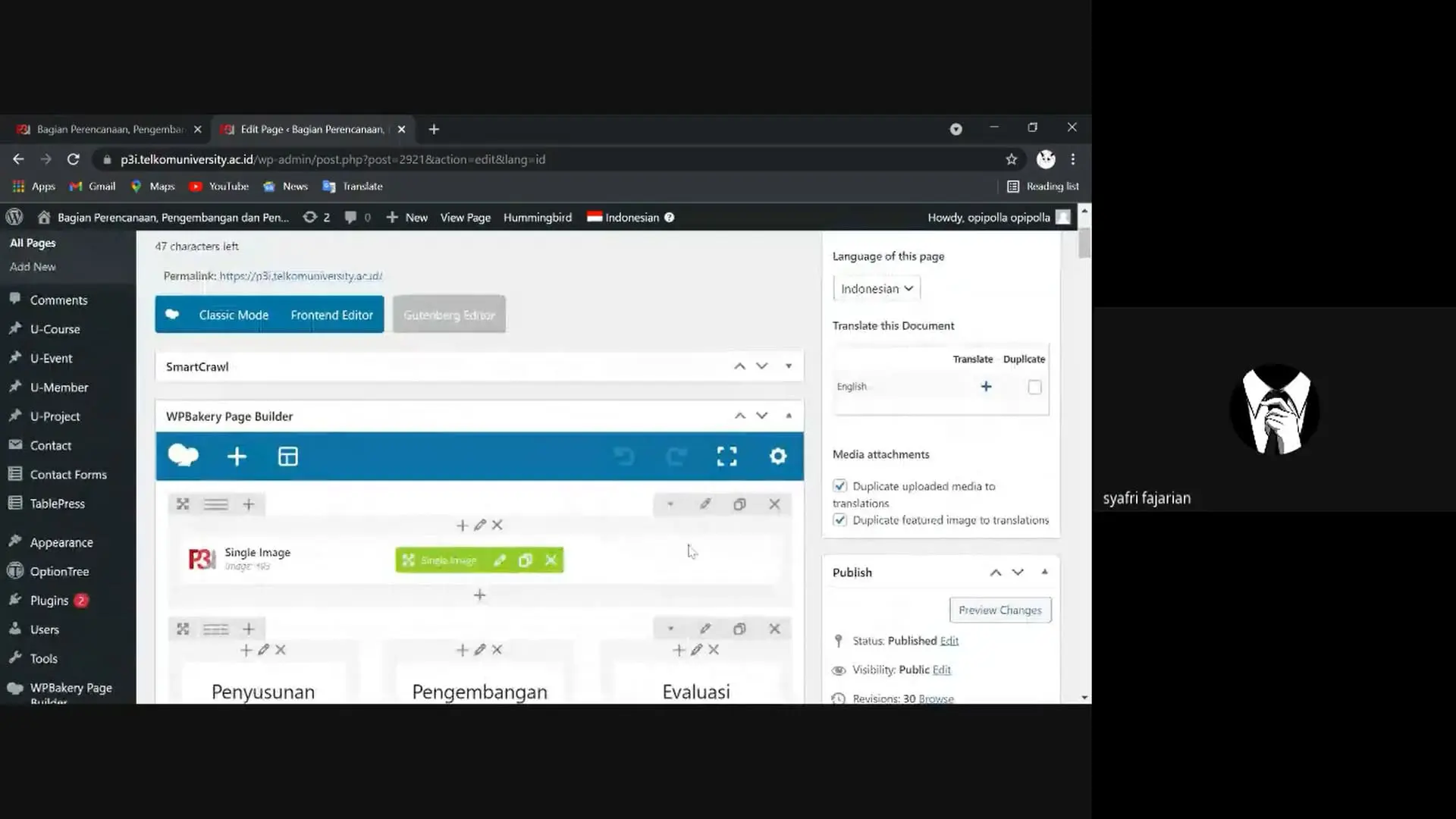Open the Indonesian language dropdown
The width and height of the screenshot is (1456, 819).
click(877, 289)
